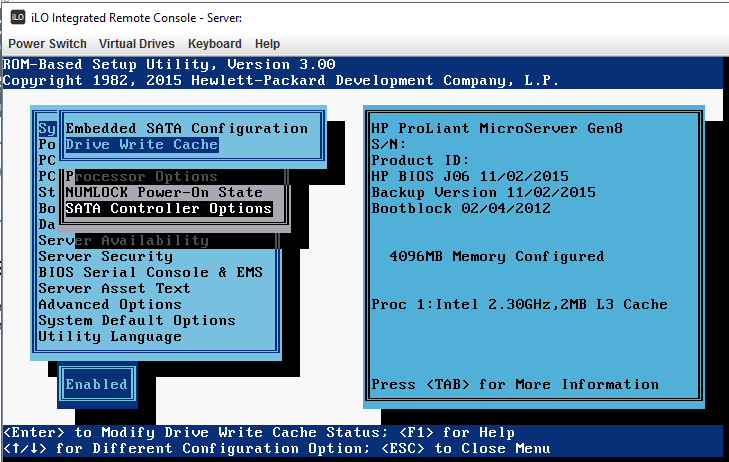Open Advanced Options in main menu
This screenshot has width=729, height=462.
coord(110,304)
